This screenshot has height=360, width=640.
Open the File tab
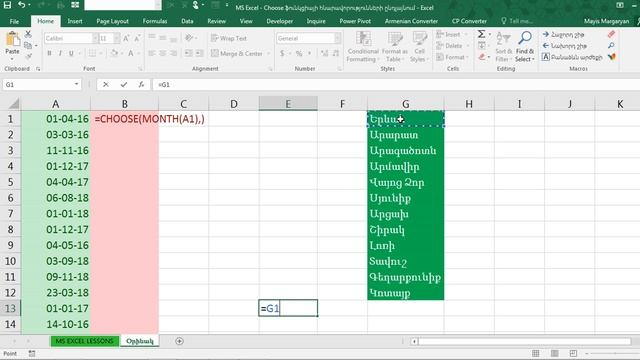click(14, 21)
